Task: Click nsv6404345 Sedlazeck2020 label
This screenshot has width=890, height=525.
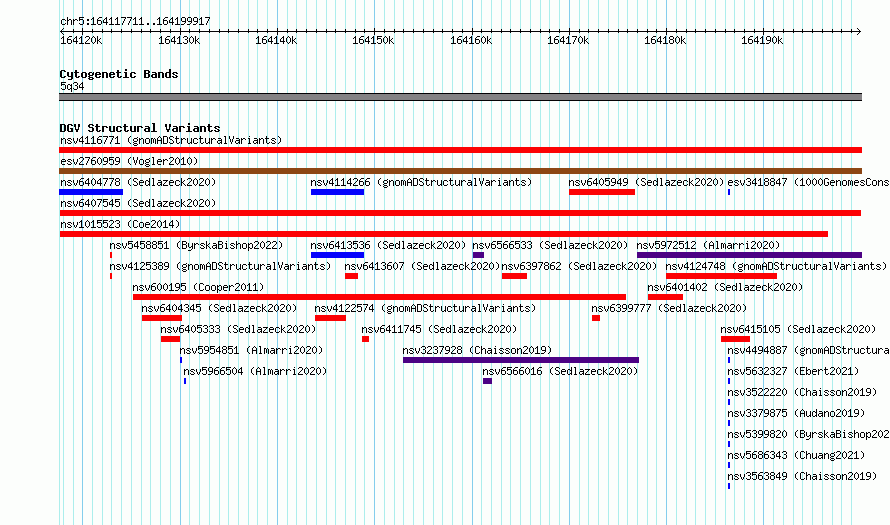Action: (x=219, y=308)
